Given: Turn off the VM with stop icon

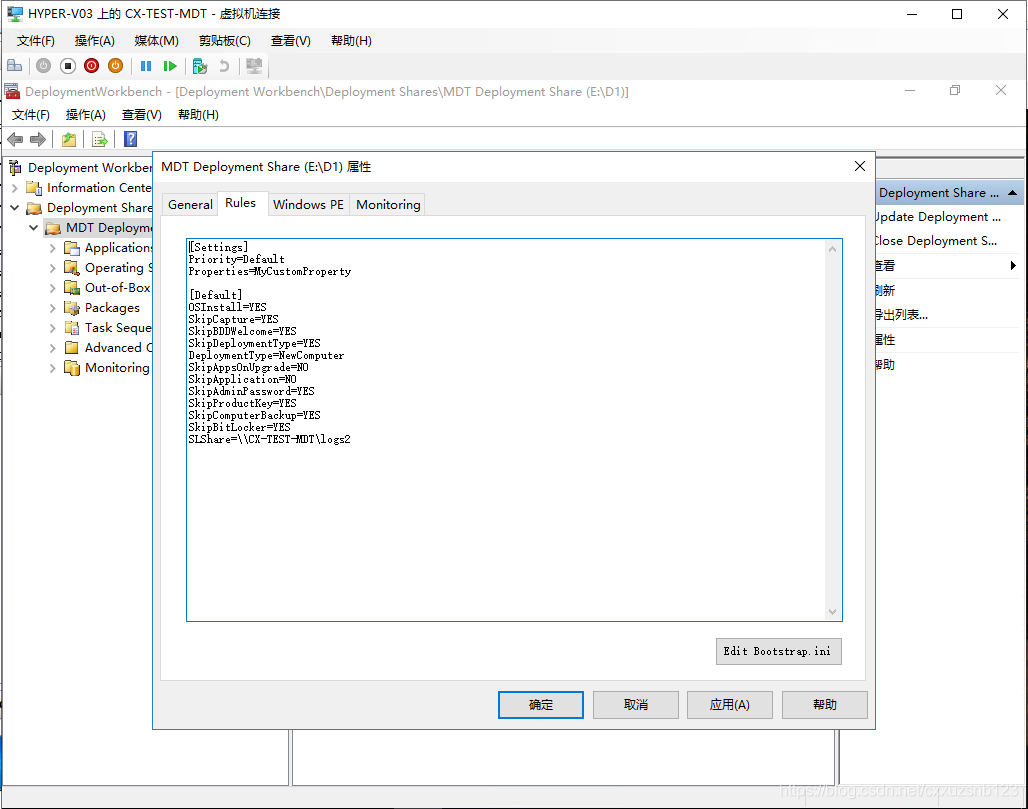Looking at the screenshot, I should 68,66.
